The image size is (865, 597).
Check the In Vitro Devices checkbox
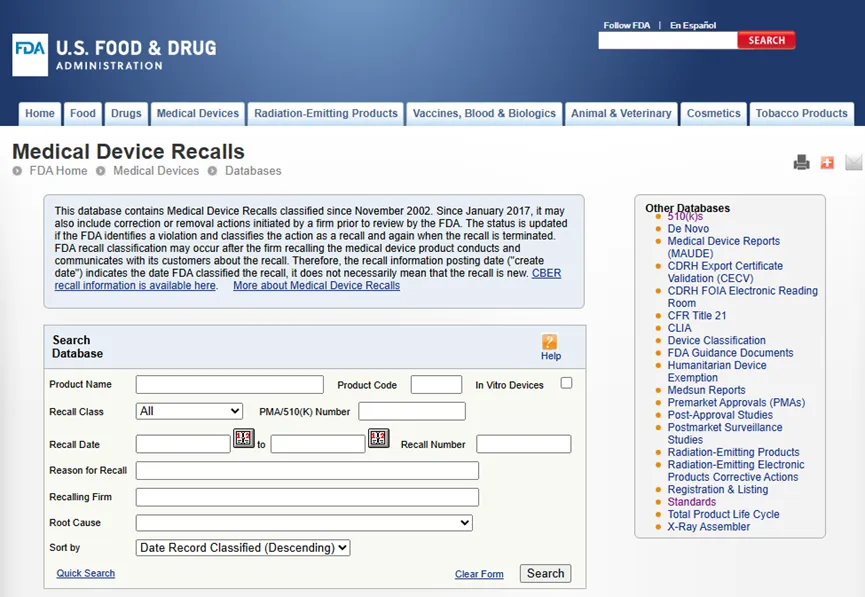click(x=566, y=383)
